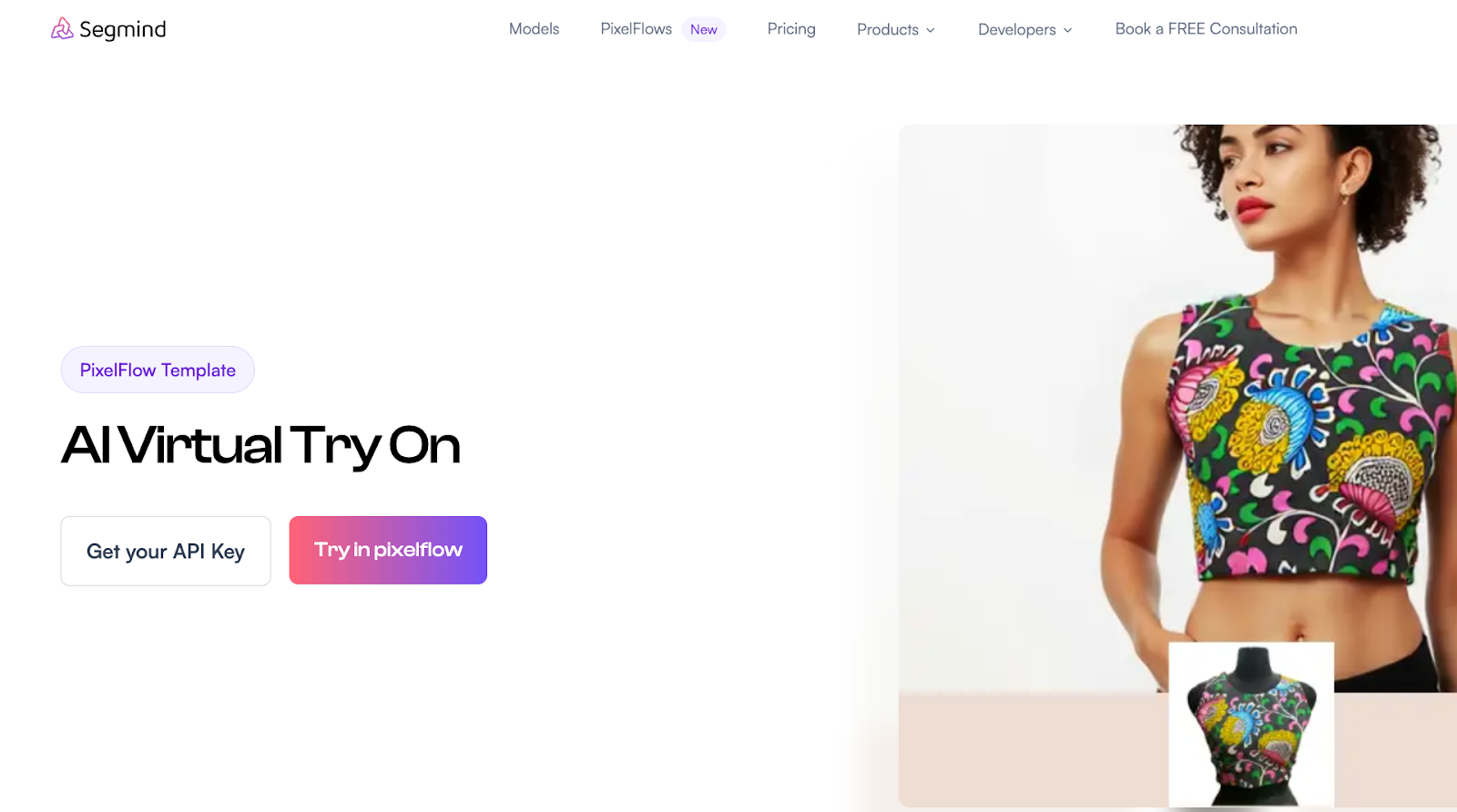1457x812 pixels.
Task: Click the AI Virtual Try On heading
Action: (260, 446)
